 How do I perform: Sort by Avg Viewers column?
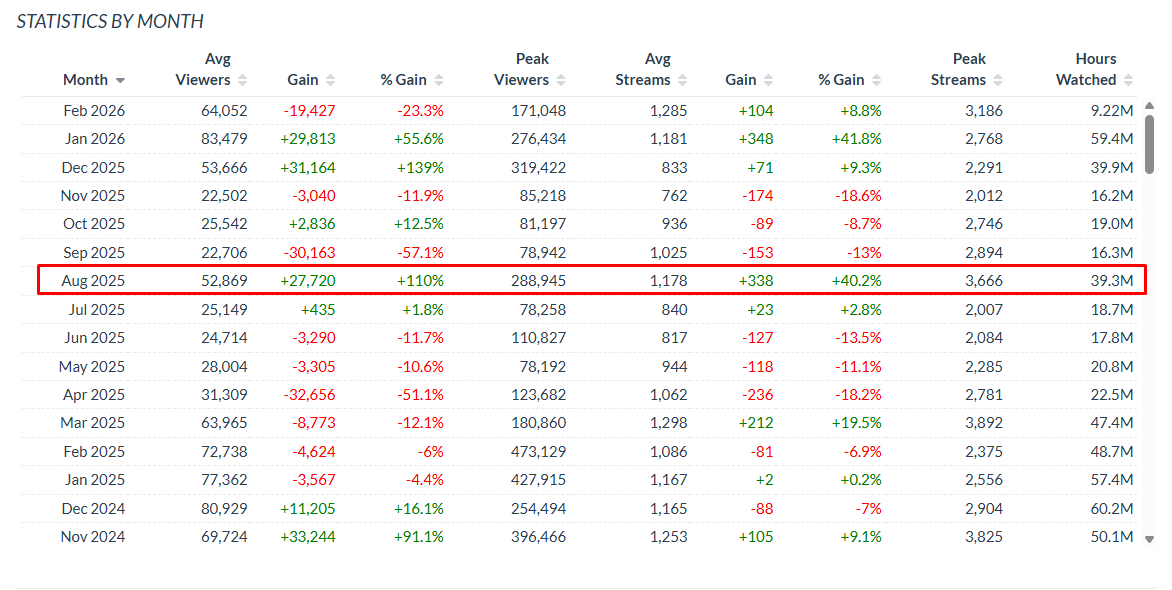point(211,70)
